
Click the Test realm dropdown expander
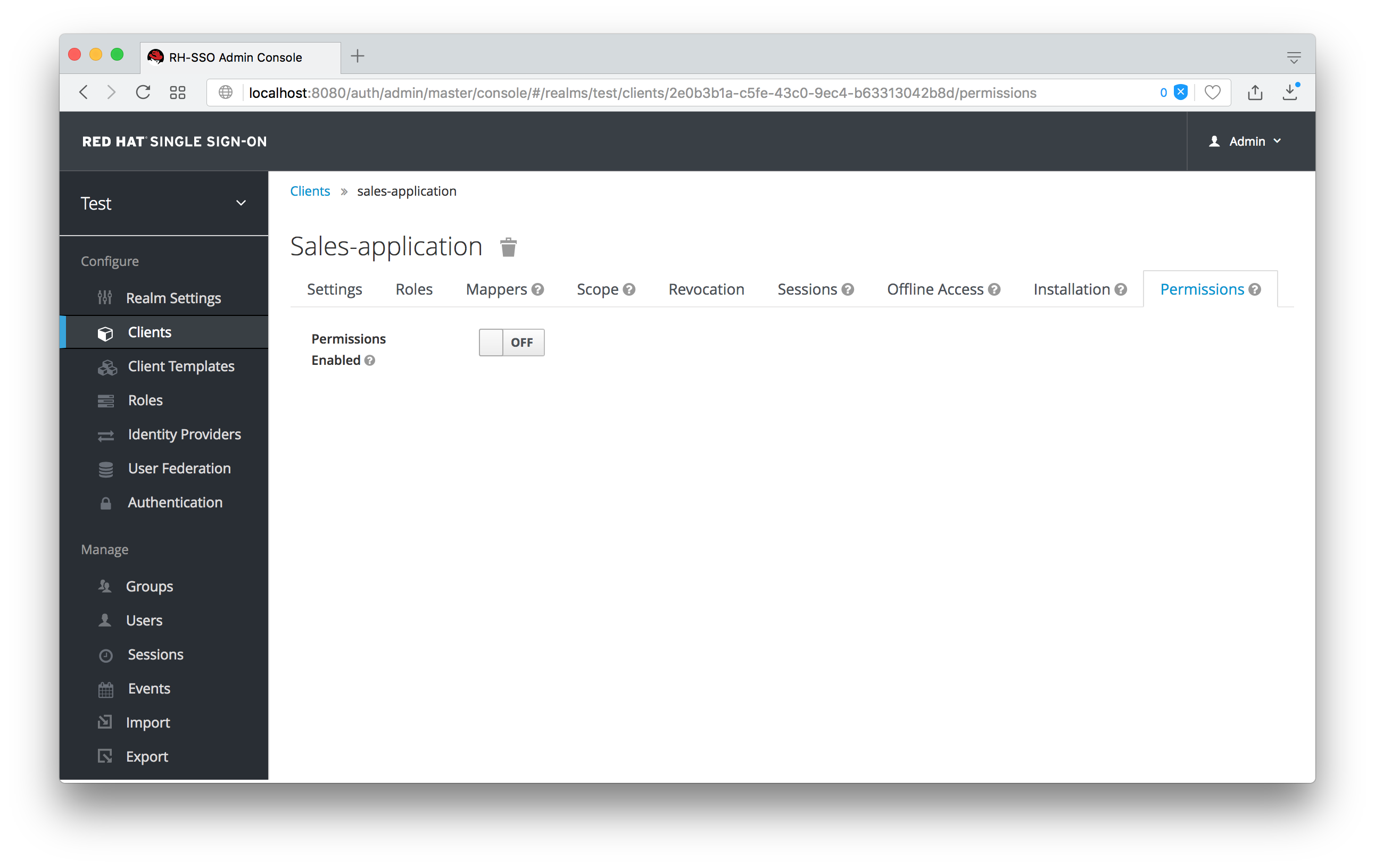pos(243,203)
